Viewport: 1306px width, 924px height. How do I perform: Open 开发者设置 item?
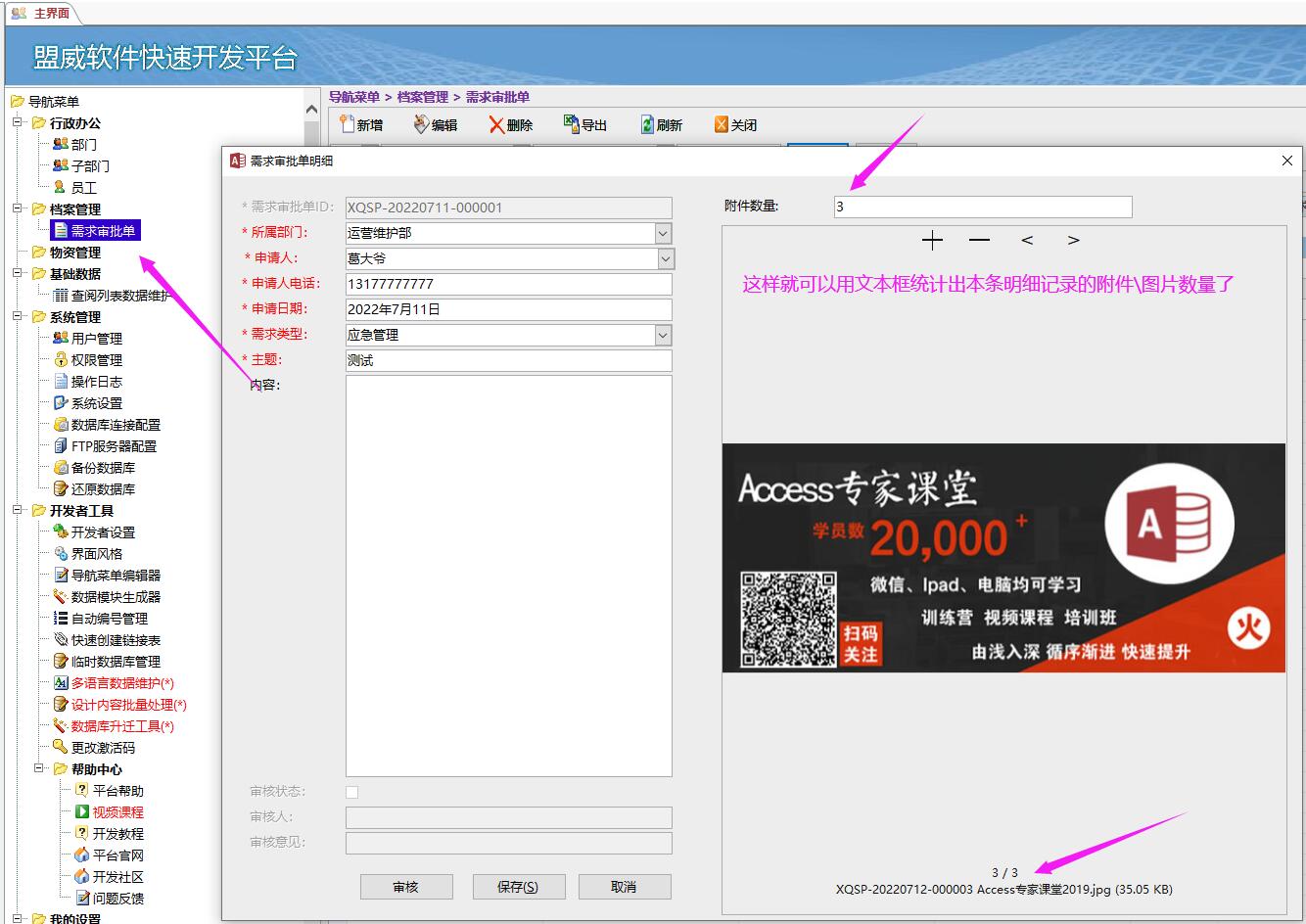[x=103, y=532]
